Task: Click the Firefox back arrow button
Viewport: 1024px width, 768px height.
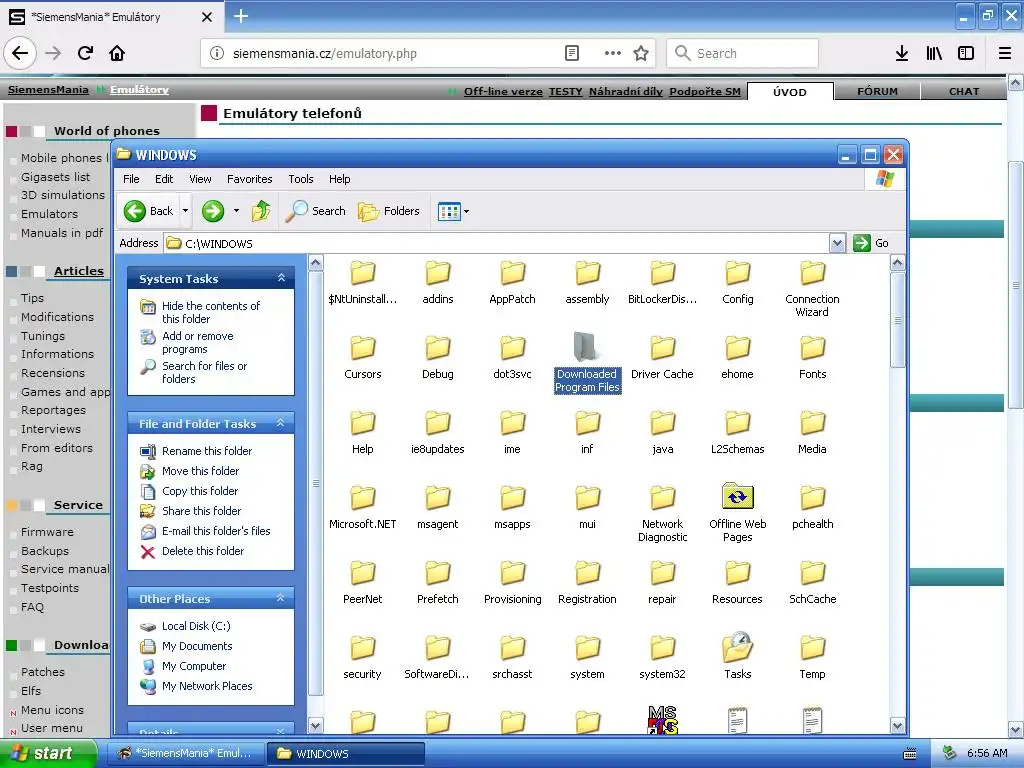Action: pyautogui.click(x=20, y=53)
